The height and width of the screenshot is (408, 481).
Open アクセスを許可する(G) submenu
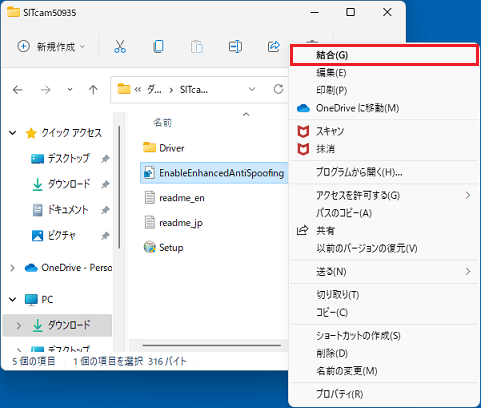(x=384, y=195)
